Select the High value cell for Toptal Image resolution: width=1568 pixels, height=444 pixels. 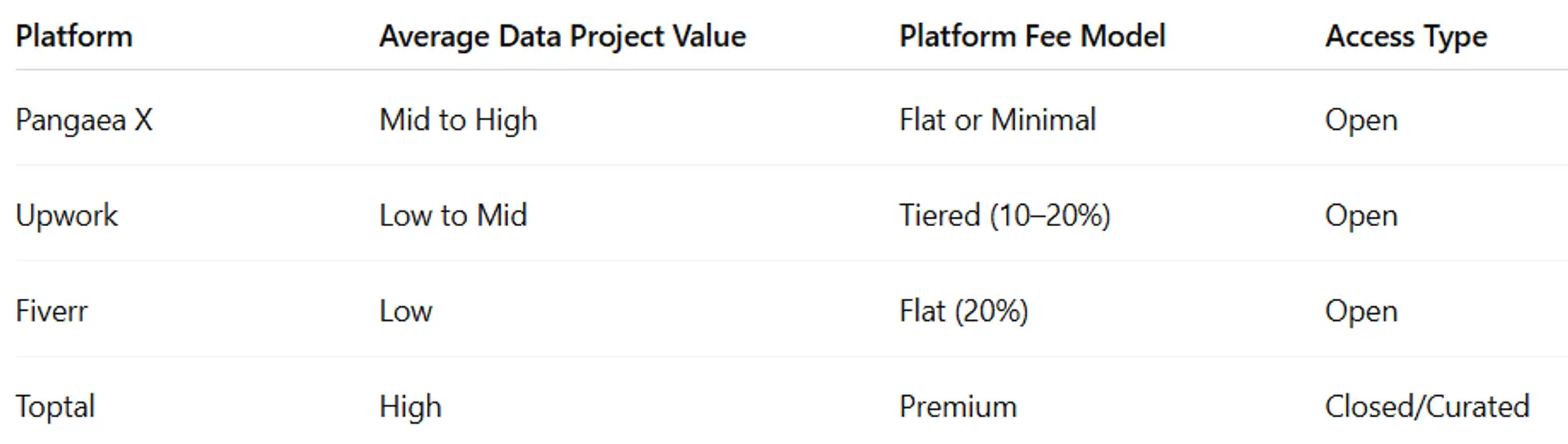pos(410,406)
